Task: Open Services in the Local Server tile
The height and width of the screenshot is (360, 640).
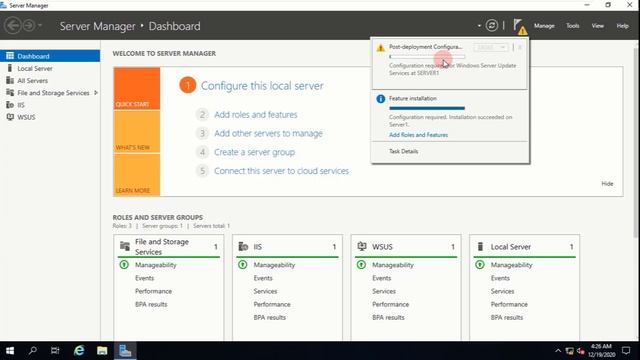Action: coord(502,291)
